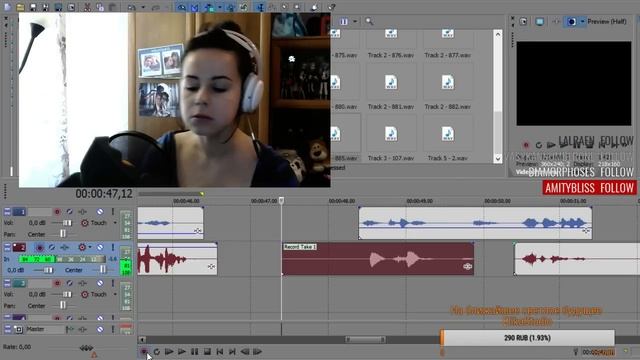Click the Project Media scroll down arrow
This screenshot has width=640, height=360.
(498, 158)
